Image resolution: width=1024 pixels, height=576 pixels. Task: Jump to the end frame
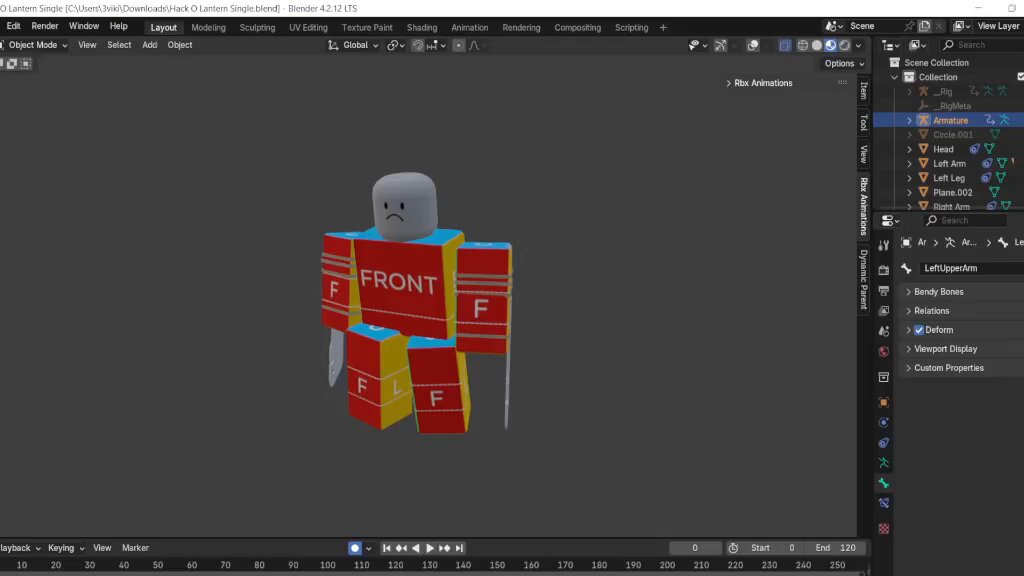click(459, 548)
